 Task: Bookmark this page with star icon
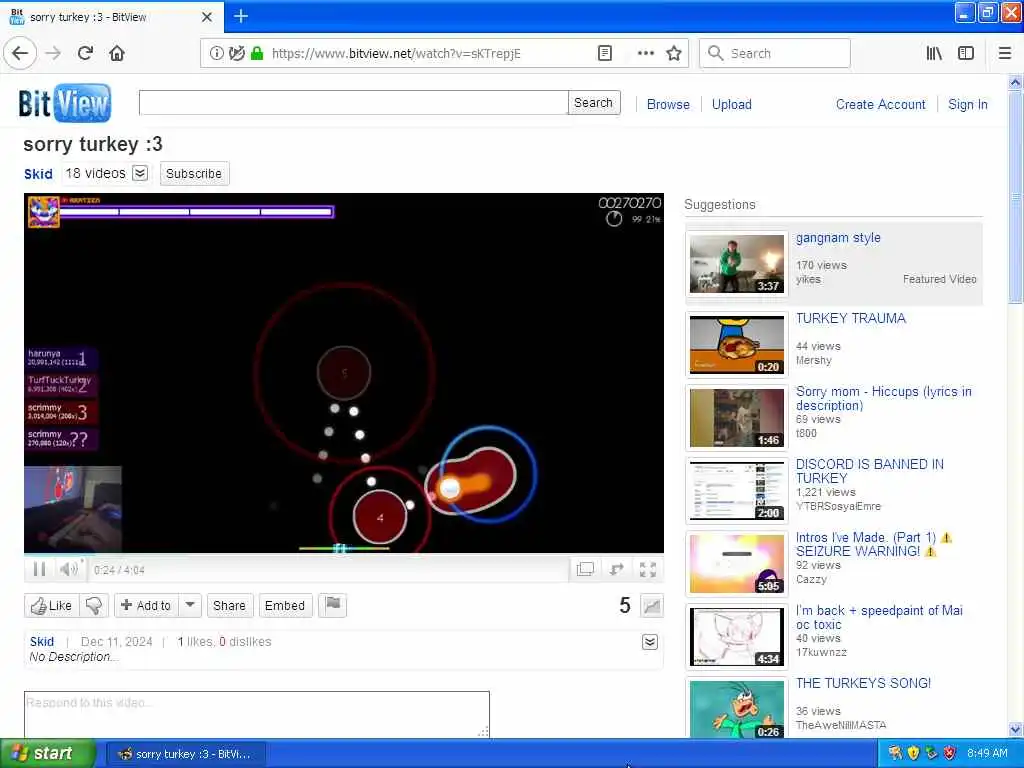pyautogui.click(x=674, y=53)
